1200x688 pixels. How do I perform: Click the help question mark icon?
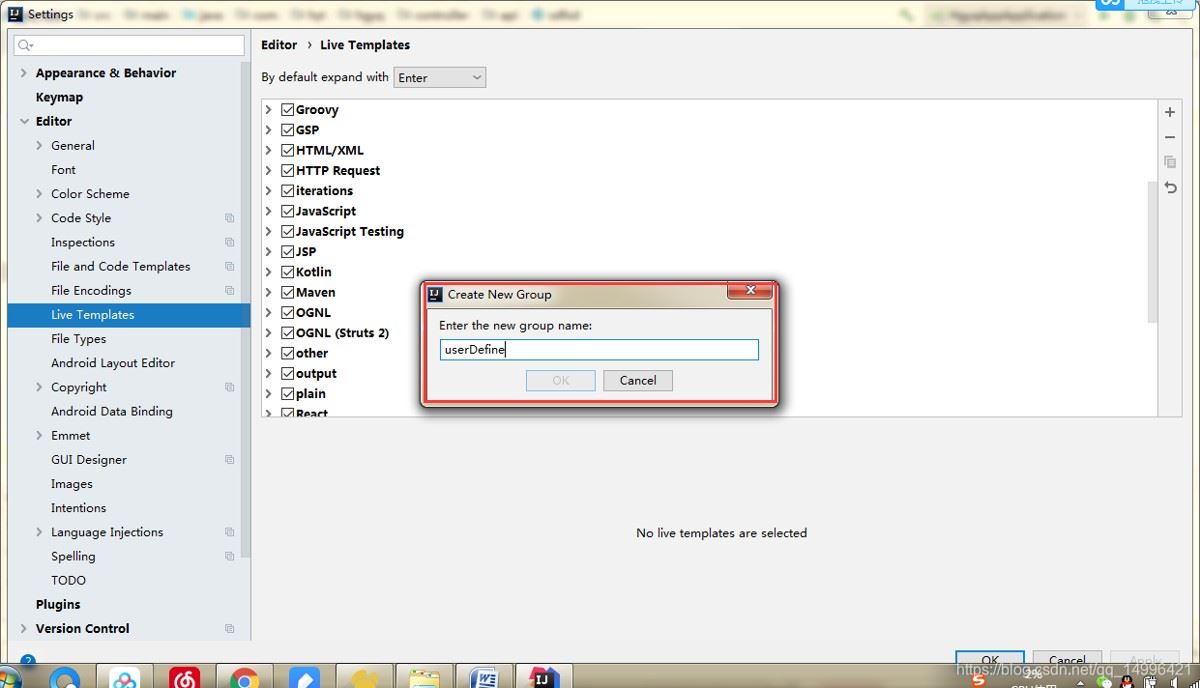(x=28, y=661)
